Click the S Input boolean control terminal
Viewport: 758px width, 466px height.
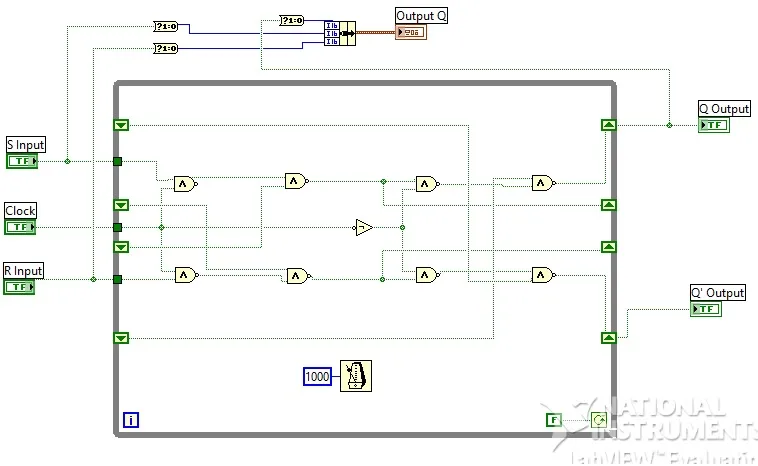point(22,161)
